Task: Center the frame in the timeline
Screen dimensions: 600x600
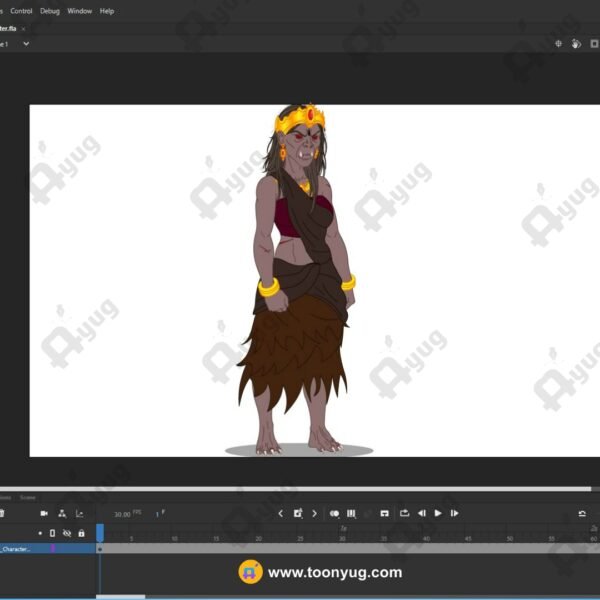Action: (385, 514)
